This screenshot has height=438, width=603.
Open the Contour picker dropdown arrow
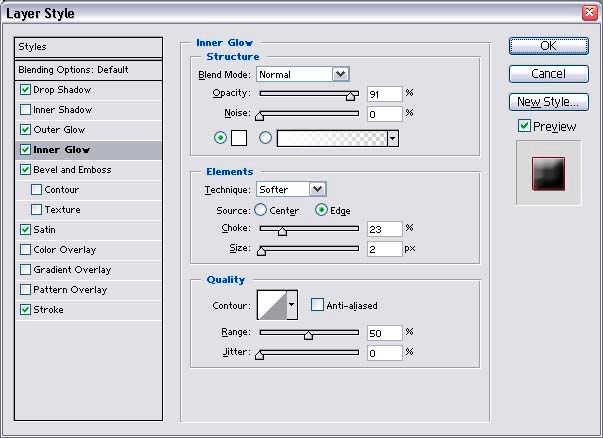click(x=292, y=305)
